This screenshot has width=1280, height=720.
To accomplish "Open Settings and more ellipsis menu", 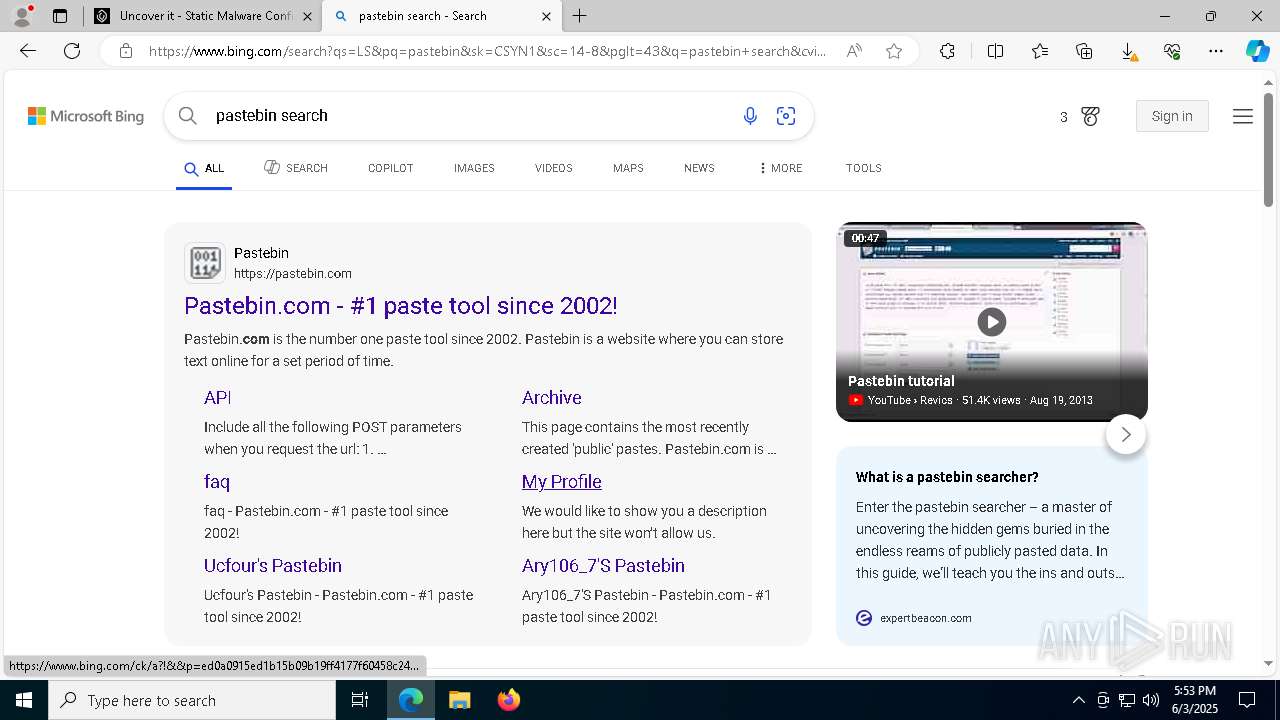I will tap(1216, 51).
